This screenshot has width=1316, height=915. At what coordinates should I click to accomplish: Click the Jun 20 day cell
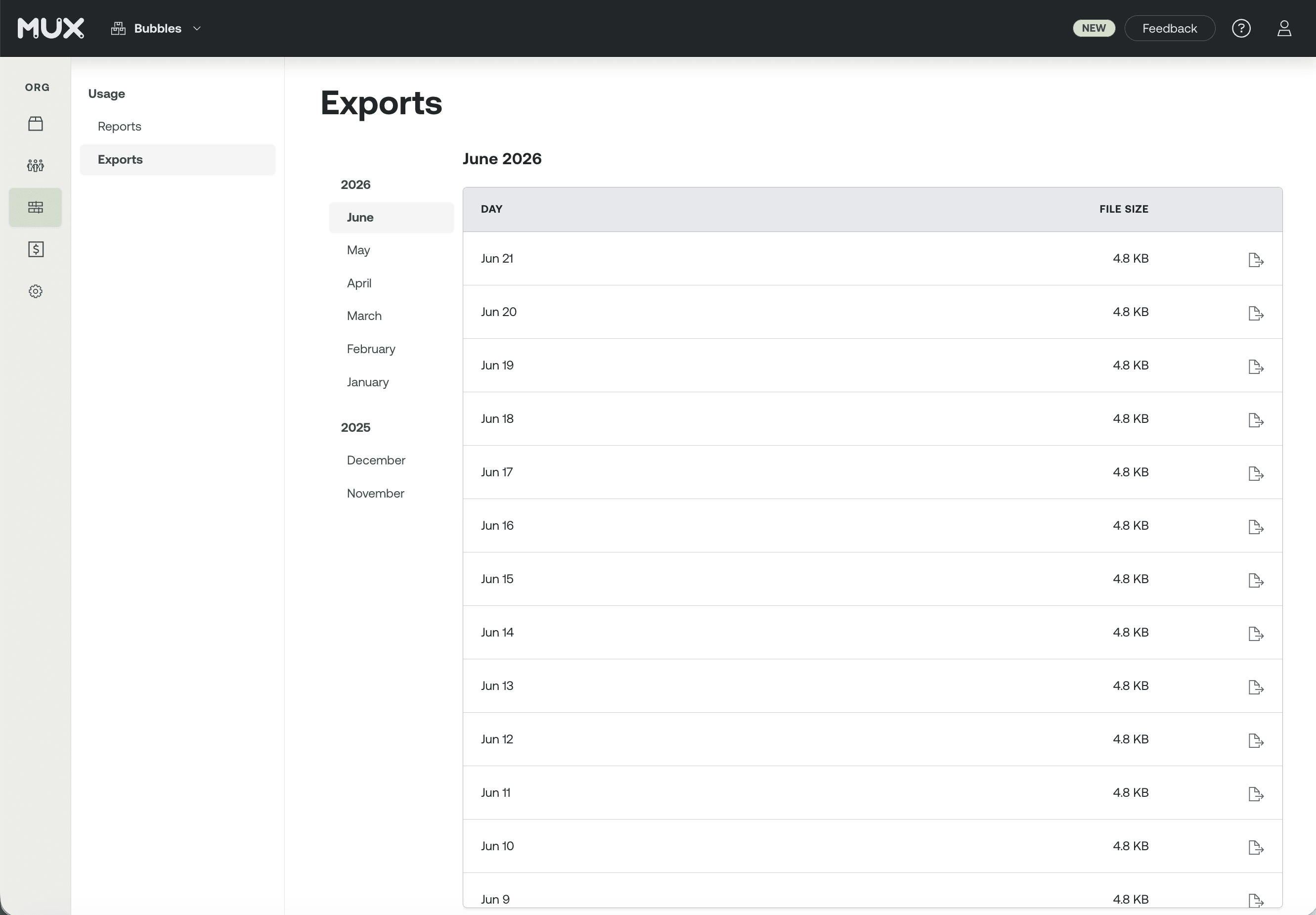[498, 312]
